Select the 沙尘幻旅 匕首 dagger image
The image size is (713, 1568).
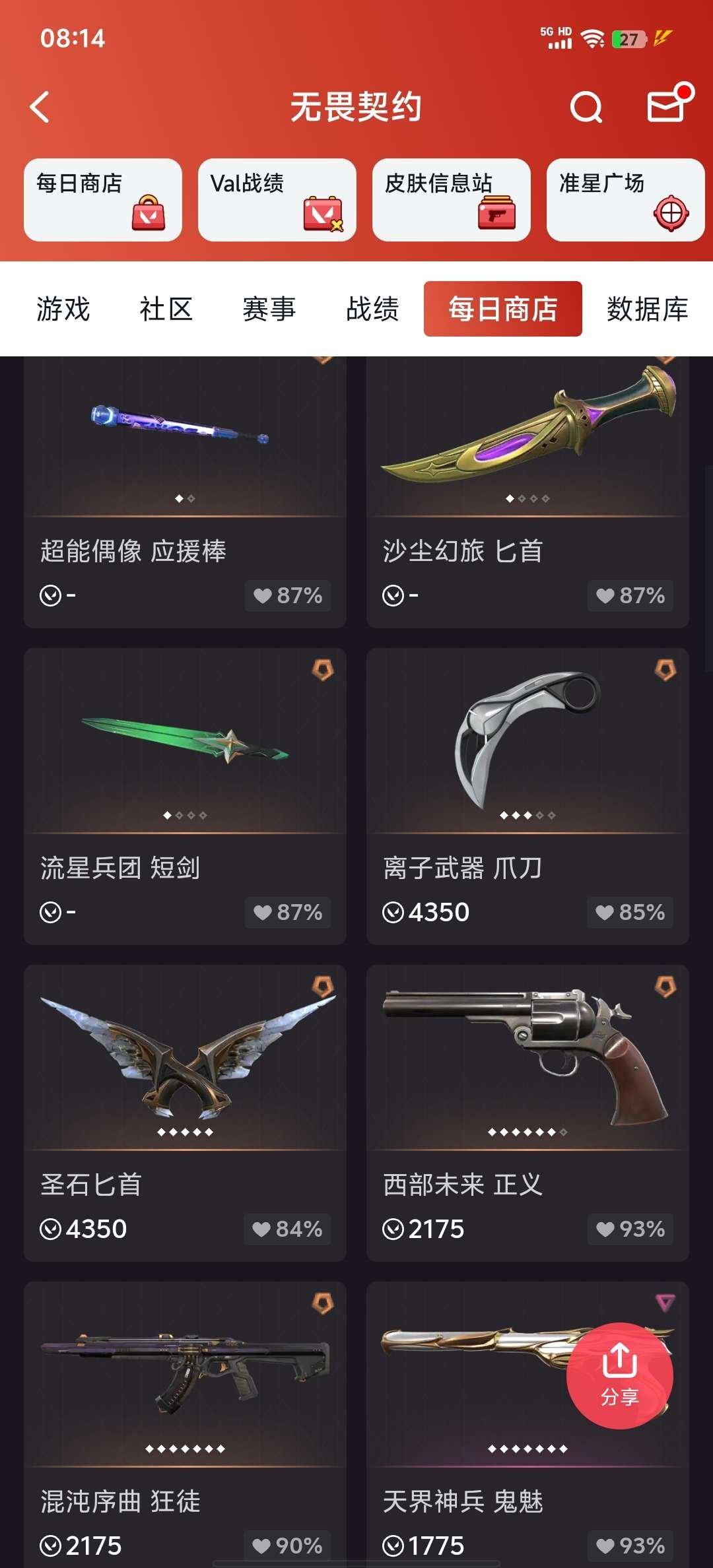tap(528, 422)
